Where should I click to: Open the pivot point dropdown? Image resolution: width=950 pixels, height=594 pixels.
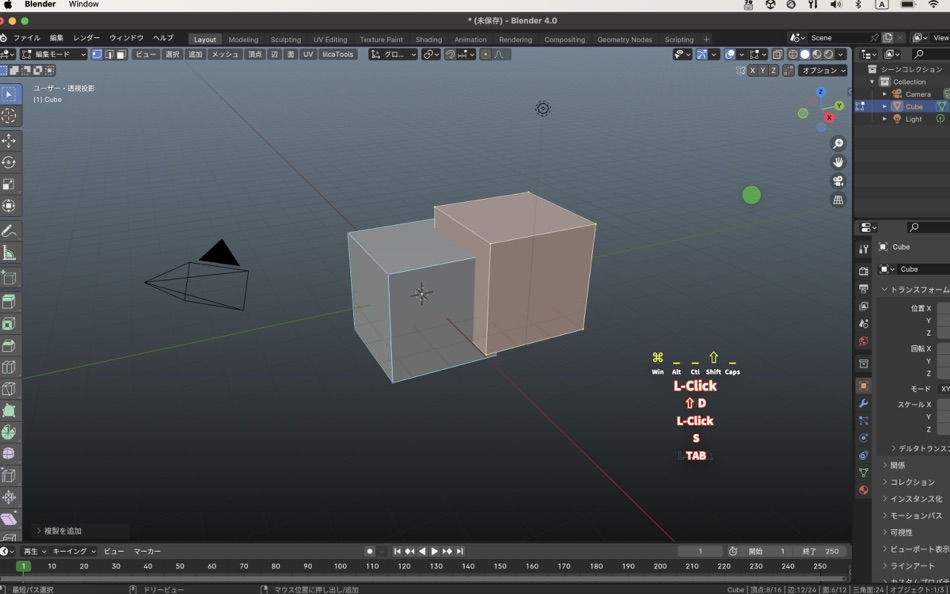tap(431, 55)
